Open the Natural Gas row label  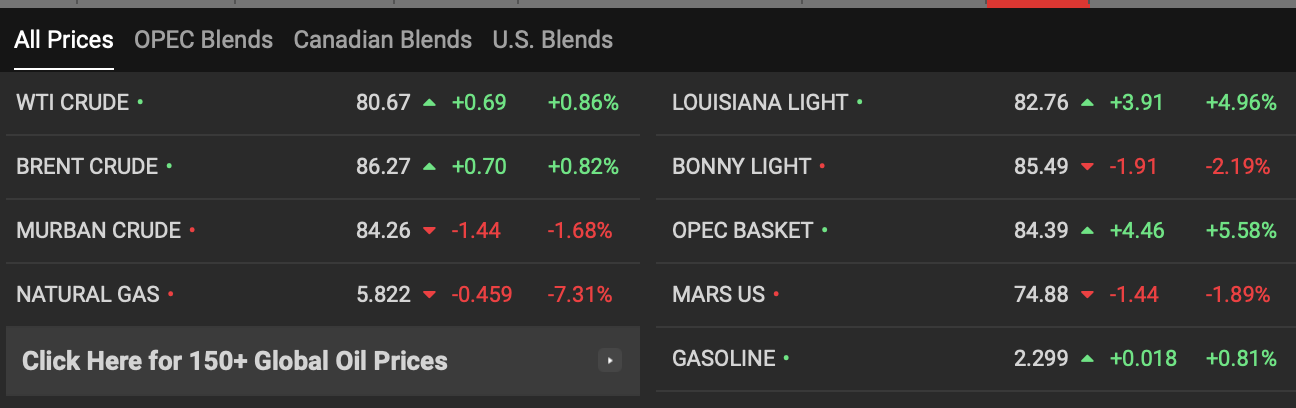[88, 294]
